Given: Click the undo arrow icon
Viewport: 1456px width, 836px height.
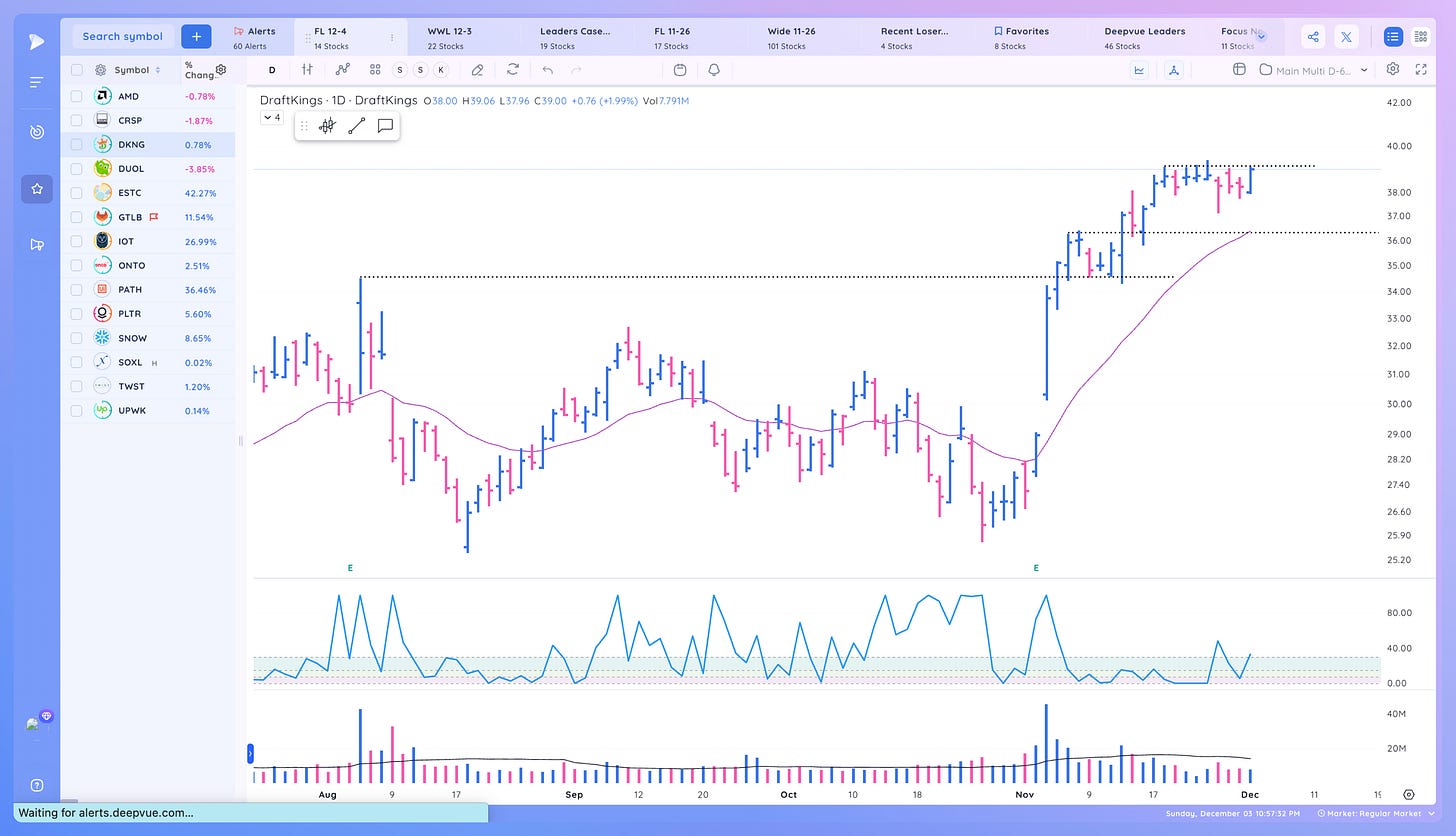Looking at the screenshot, I should 547,70.
